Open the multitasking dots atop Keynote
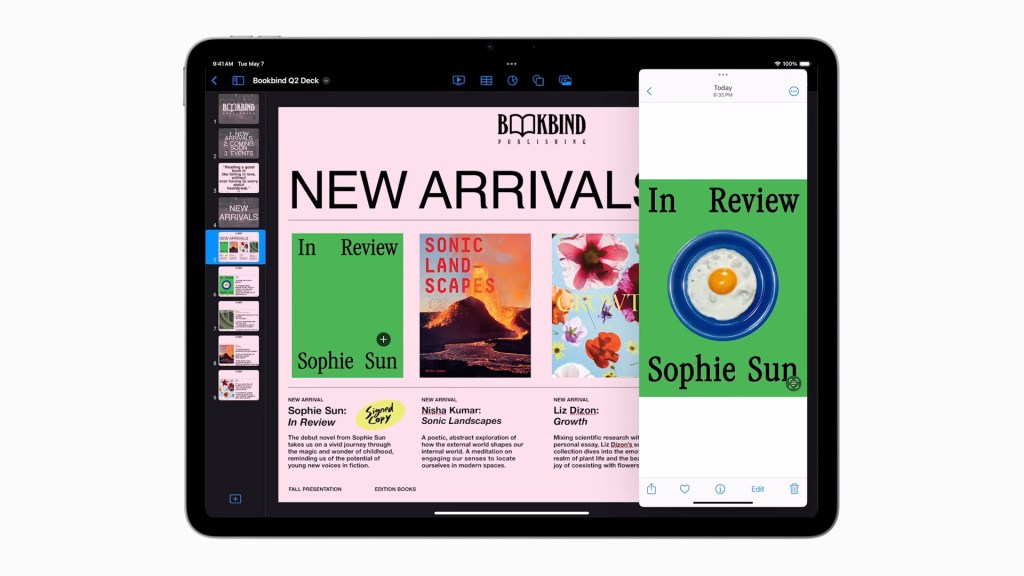Screen dimensions: 1024x576 pos(512,63)
